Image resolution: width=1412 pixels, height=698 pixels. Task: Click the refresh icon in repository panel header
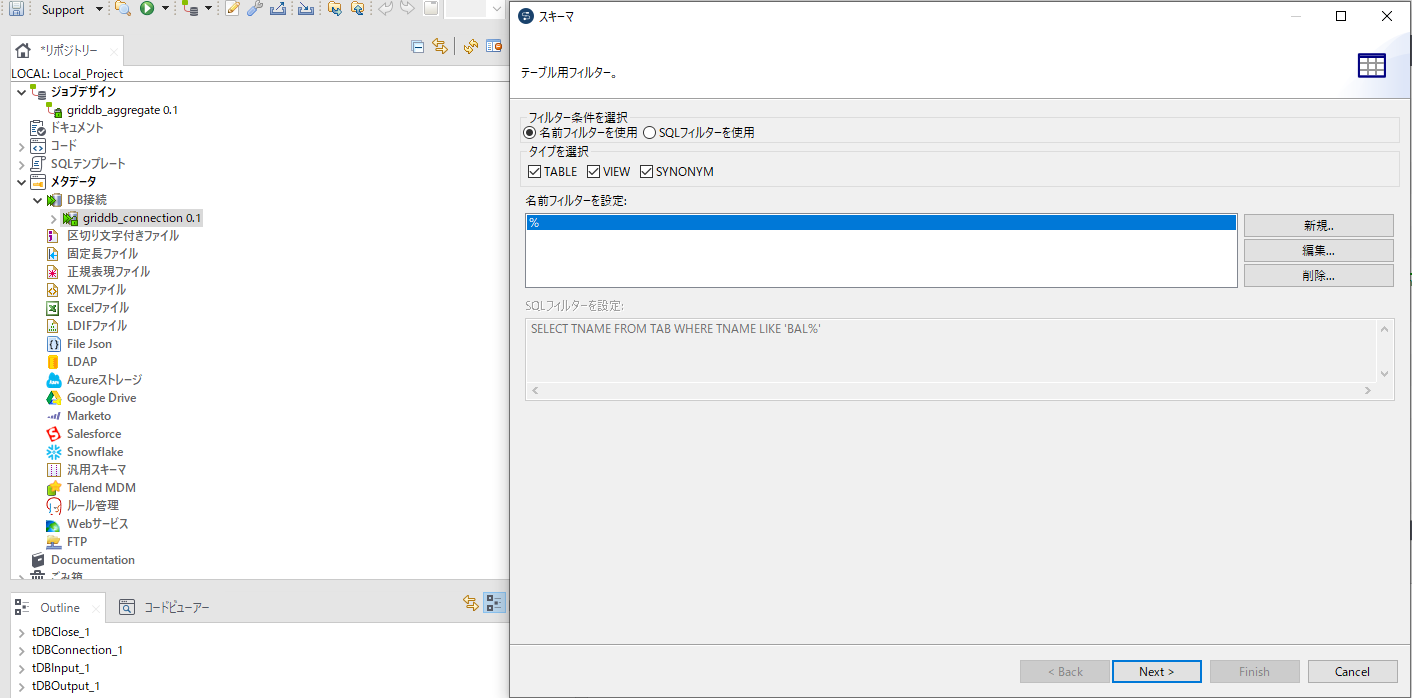click(470, 46)
